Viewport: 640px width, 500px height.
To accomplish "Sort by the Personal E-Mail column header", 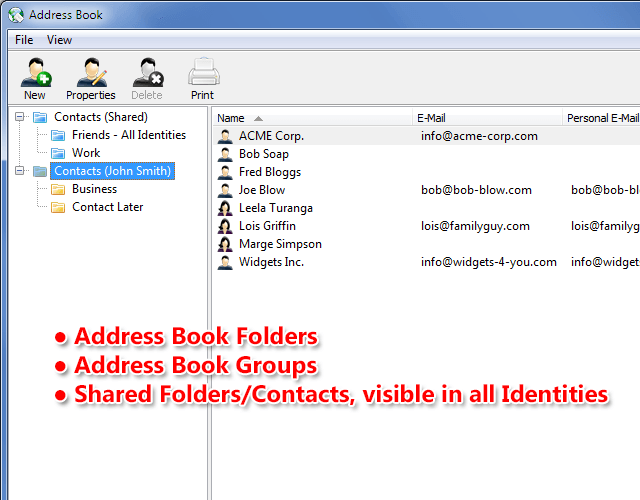I will tap(602, 118).
